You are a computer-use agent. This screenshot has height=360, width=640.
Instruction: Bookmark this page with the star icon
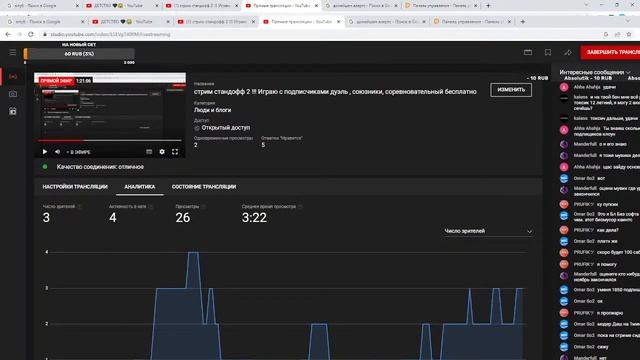pyautogui.click(x=629, y=35)
